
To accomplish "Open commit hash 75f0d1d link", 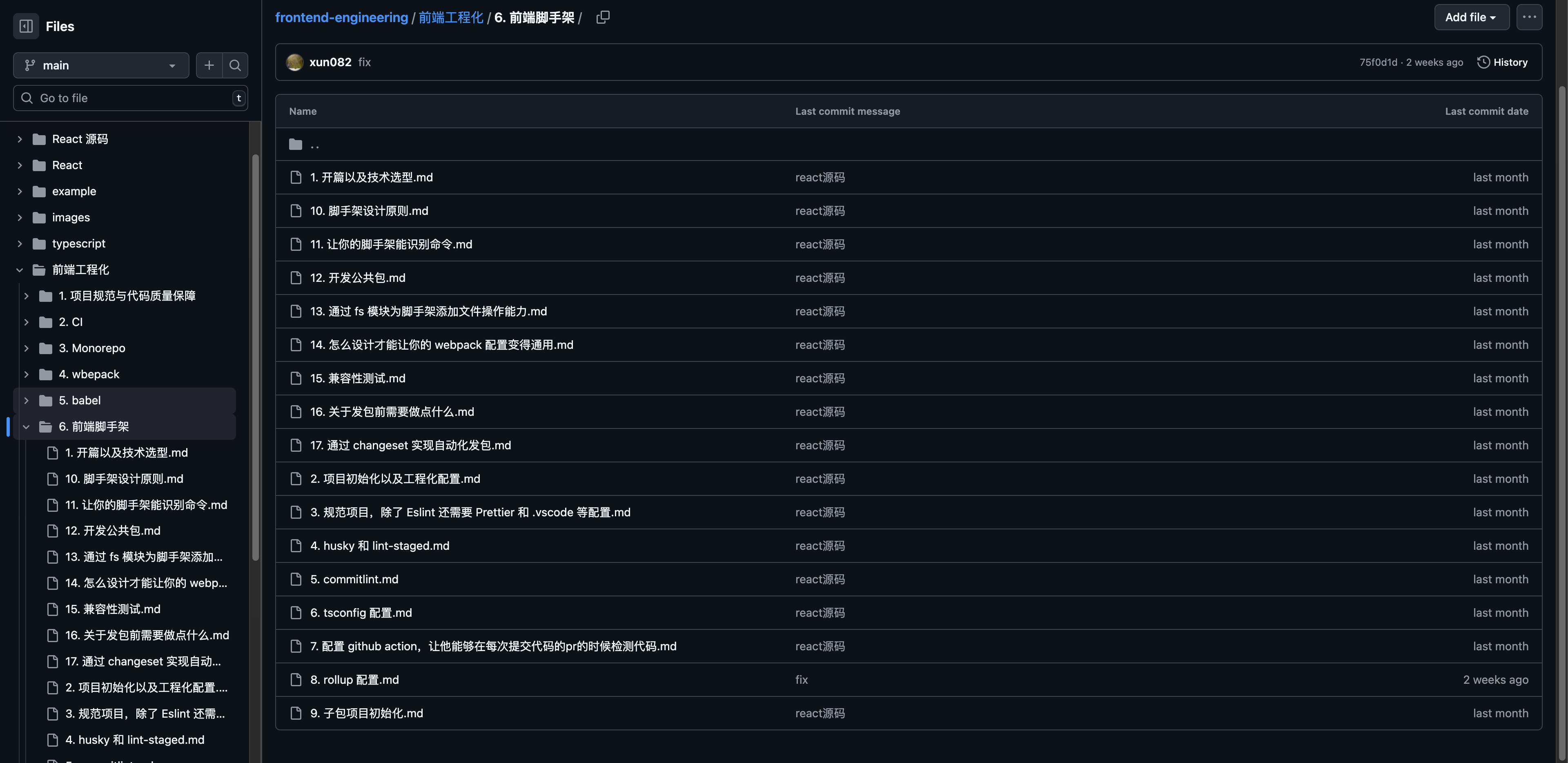I will tap(1378, 62).
